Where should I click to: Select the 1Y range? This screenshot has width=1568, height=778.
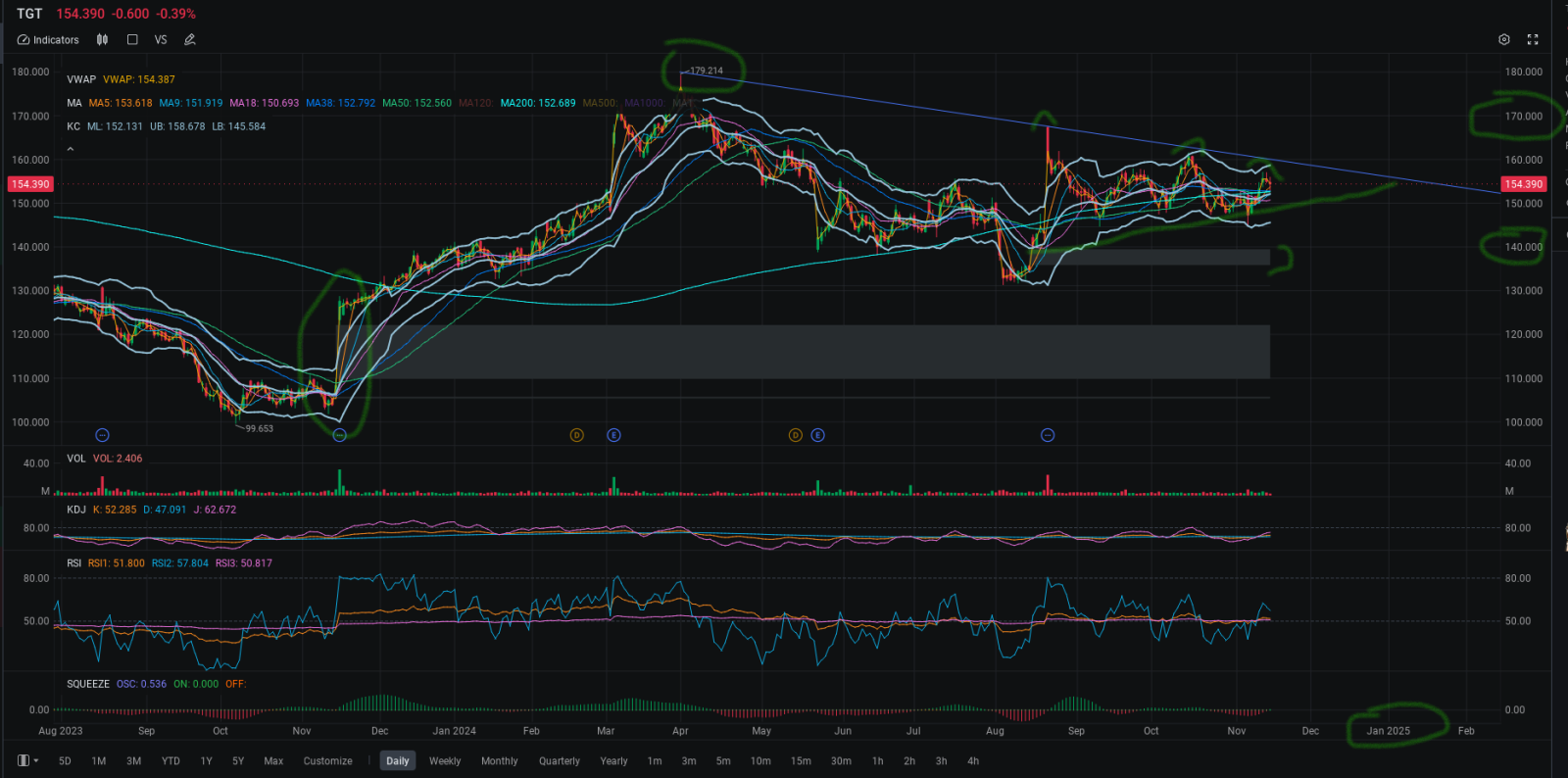coord(207,761)
